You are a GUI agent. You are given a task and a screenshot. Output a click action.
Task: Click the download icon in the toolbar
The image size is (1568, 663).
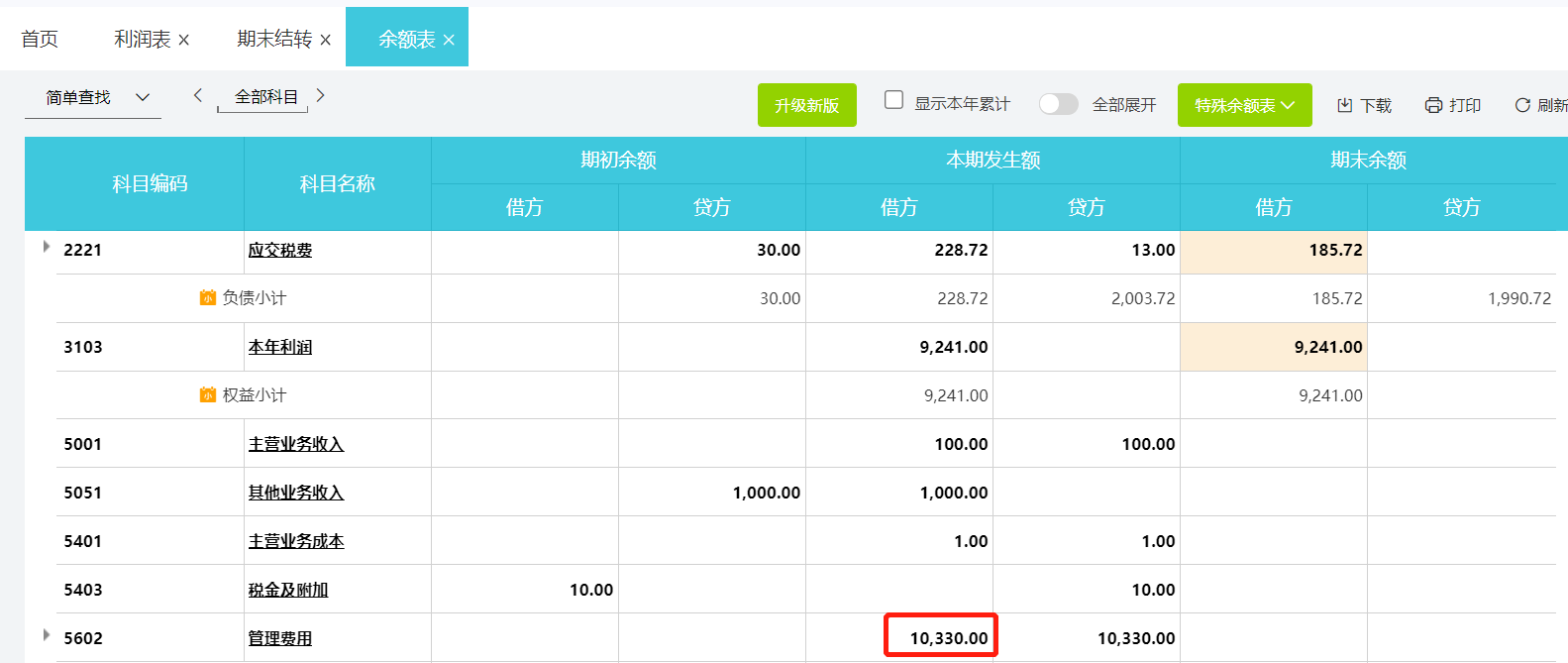coord(1344,105)
